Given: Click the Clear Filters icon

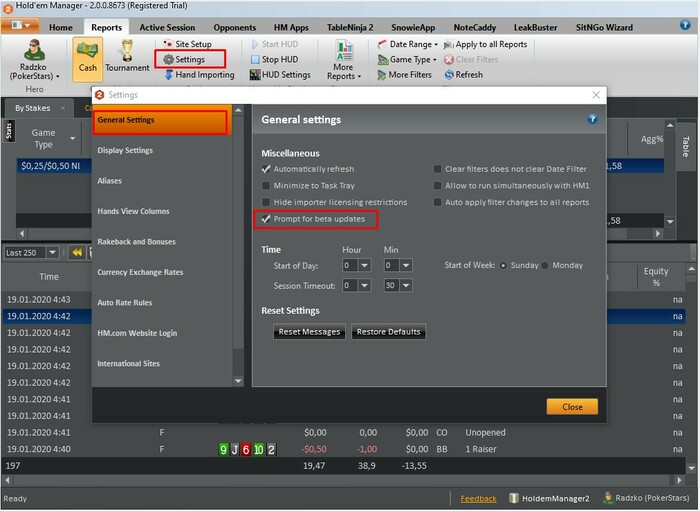Looking at the screenshot, I should pyautogui.click(x=449, y=59).
